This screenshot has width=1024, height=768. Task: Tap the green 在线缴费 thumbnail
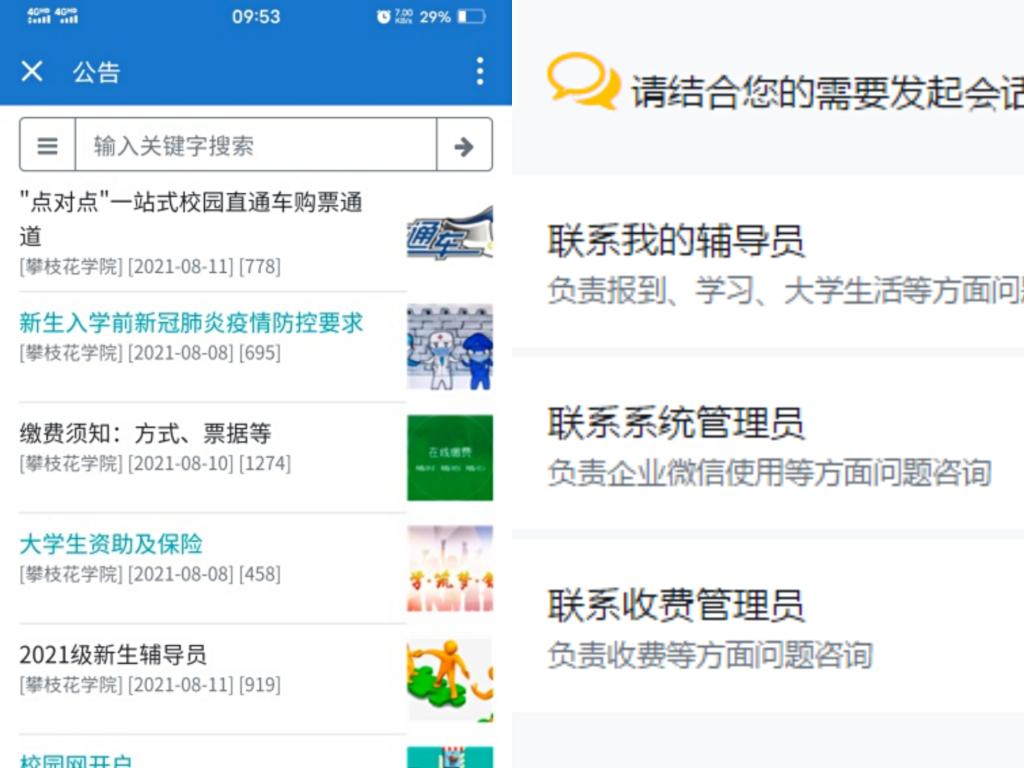tap(450, 457)
